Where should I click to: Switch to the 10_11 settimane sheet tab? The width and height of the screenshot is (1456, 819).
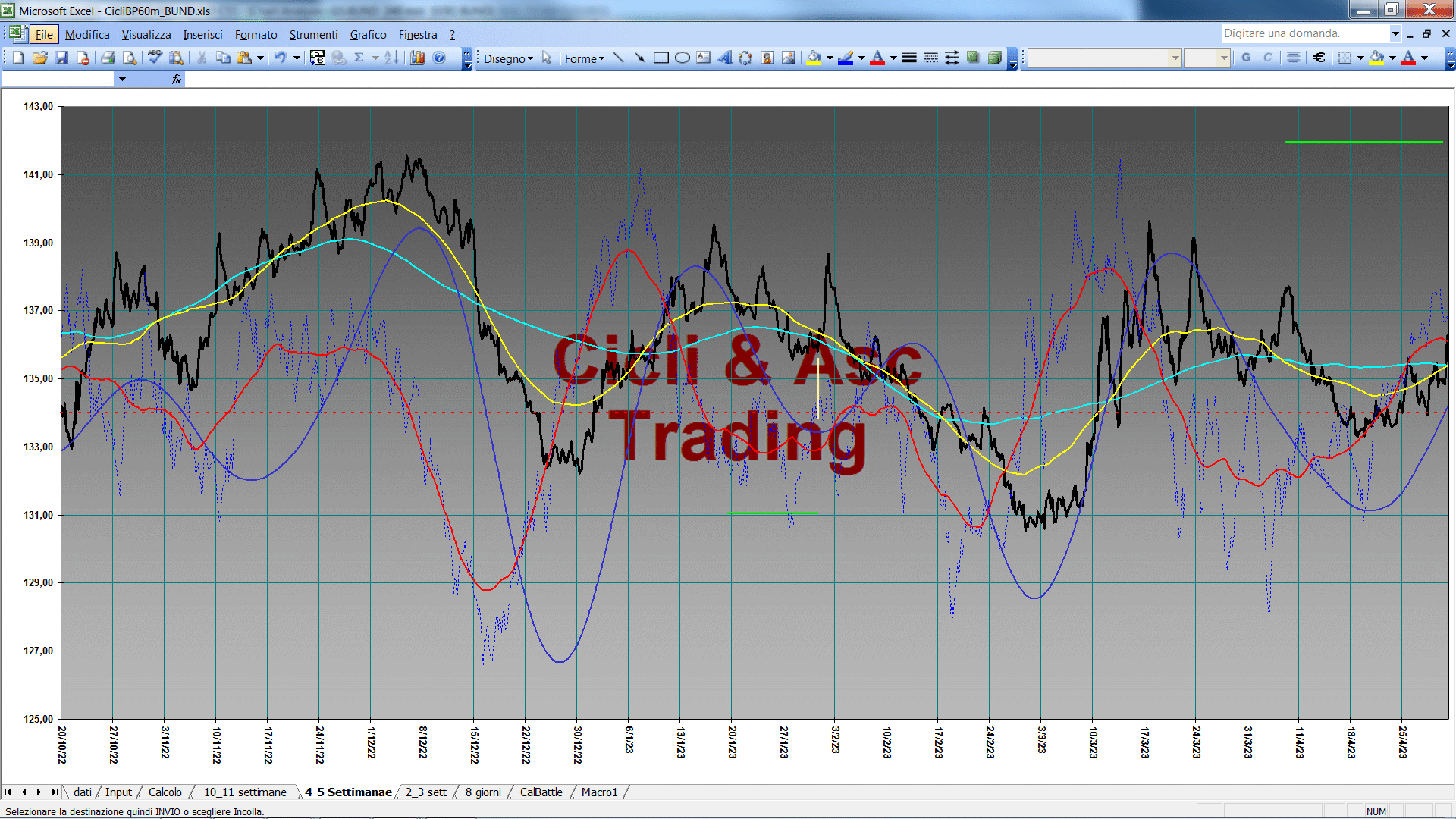(x=245, y=792)
